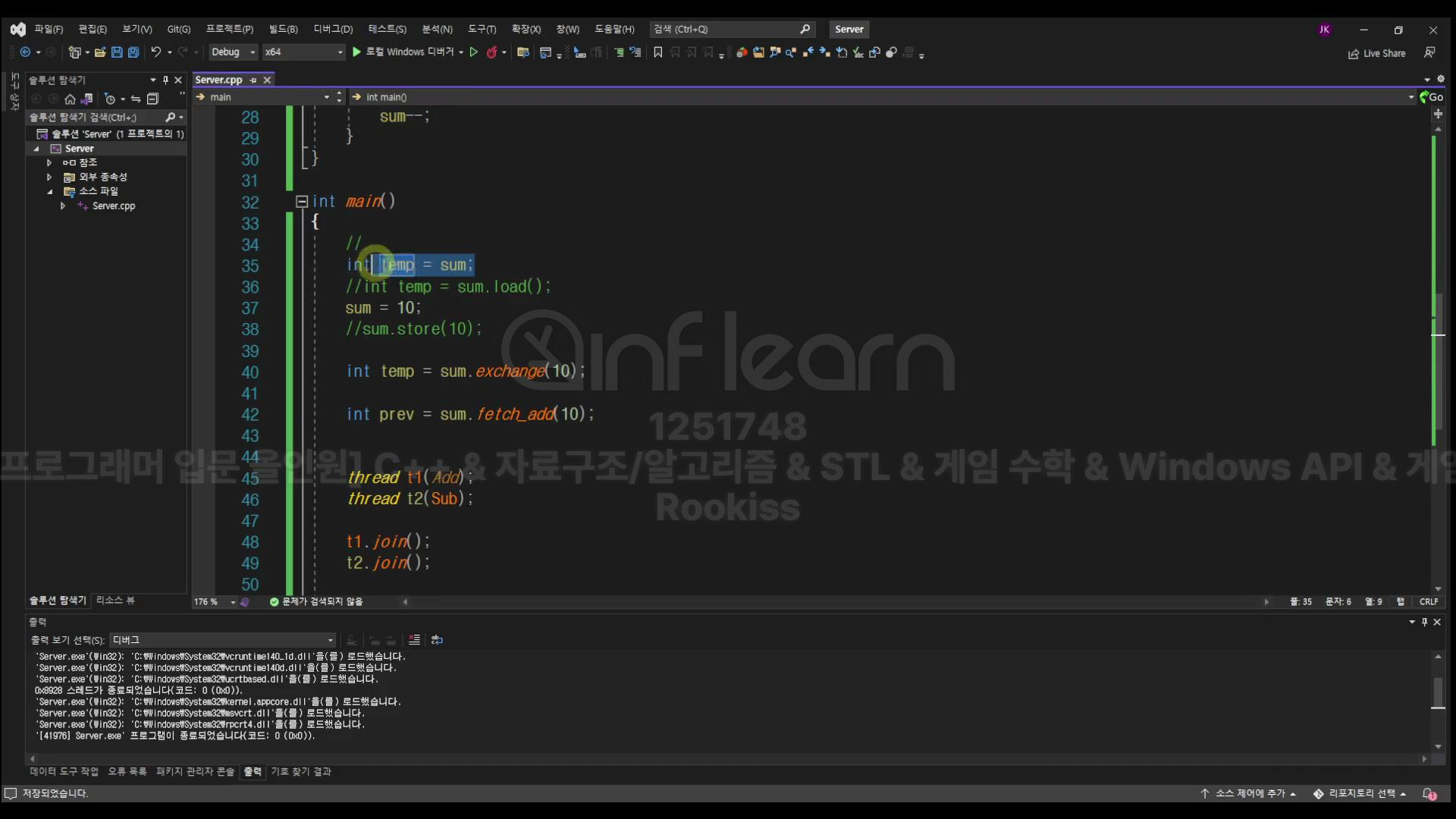This screenshot has height=819, width=1456.
Task: Open the 빌드(B) build menu
Action: coord(283,29)
